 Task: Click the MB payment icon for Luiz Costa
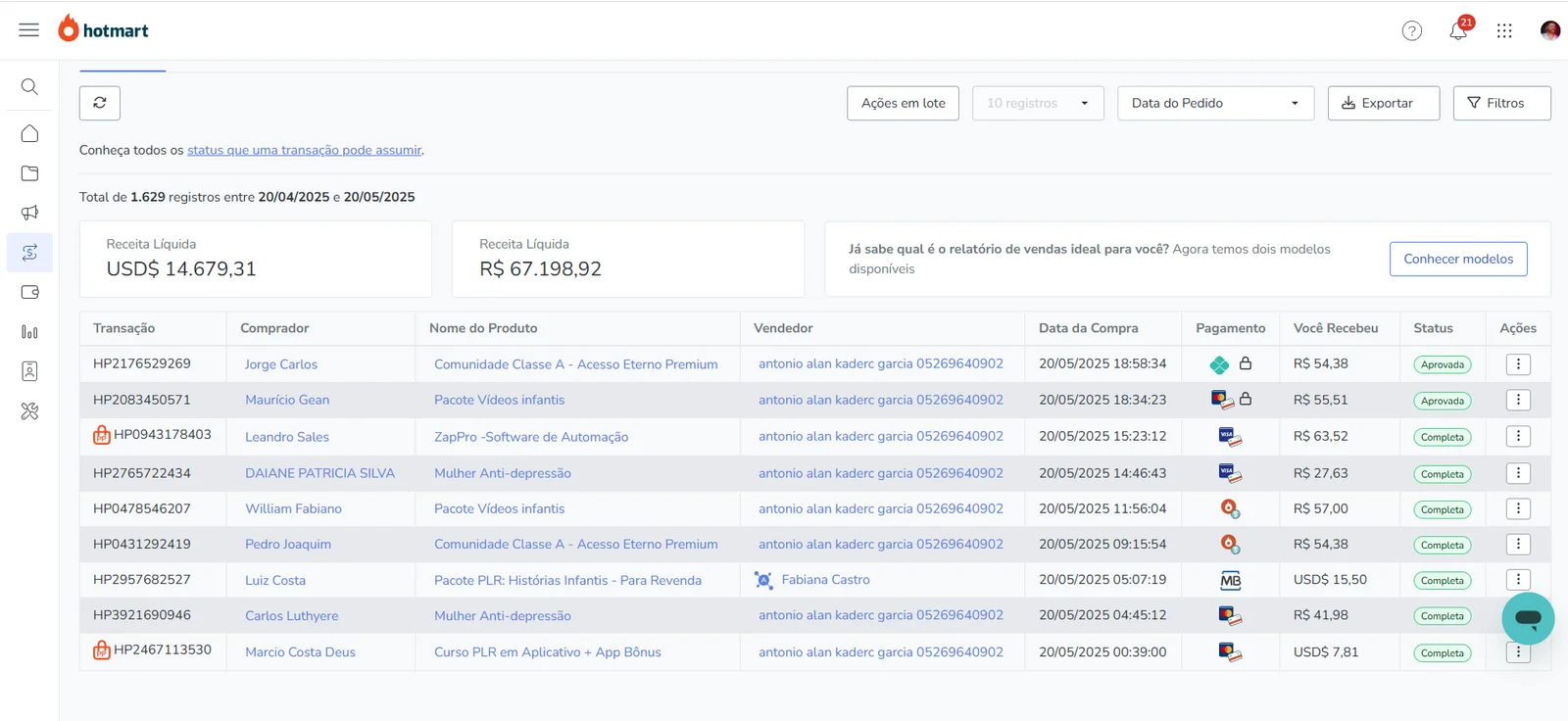(x=1230, y=581)
